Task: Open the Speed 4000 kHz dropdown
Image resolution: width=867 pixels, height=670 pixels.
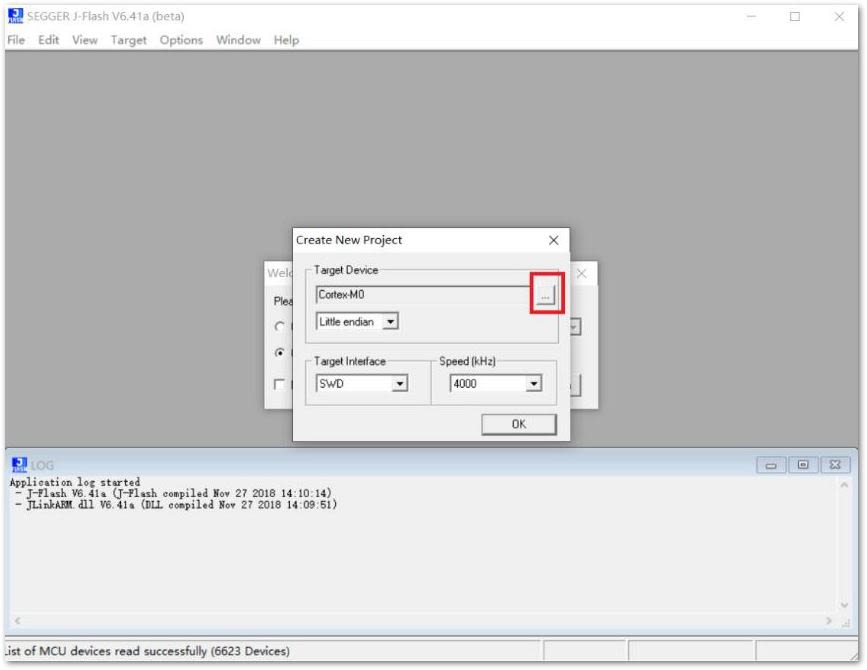Action: (534, 384)
